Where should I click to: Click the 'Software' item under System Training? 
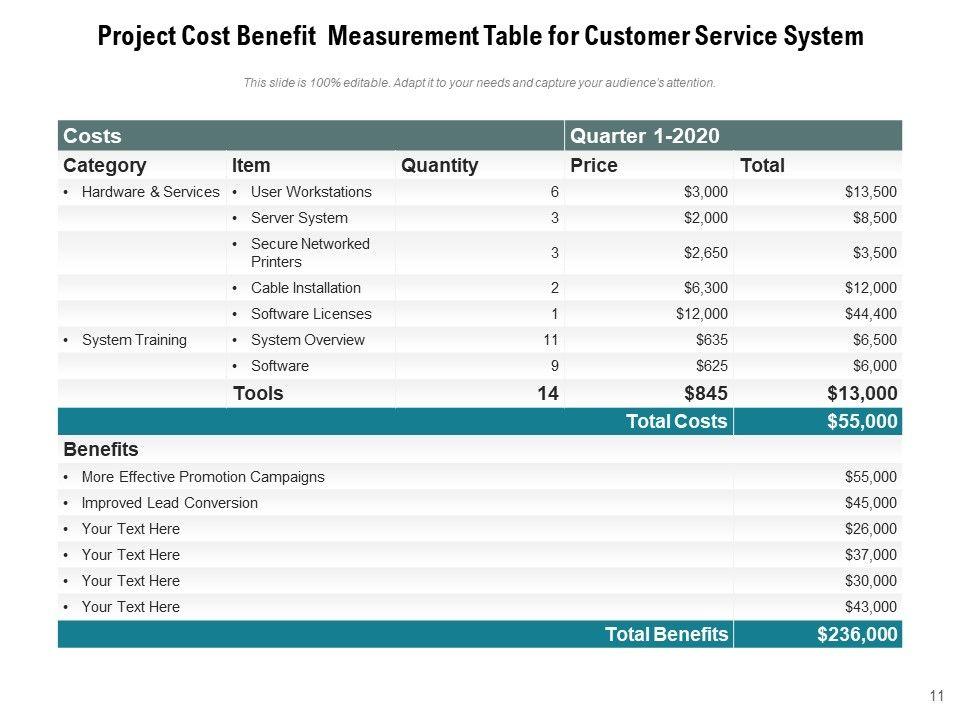(x=280, y=366)
